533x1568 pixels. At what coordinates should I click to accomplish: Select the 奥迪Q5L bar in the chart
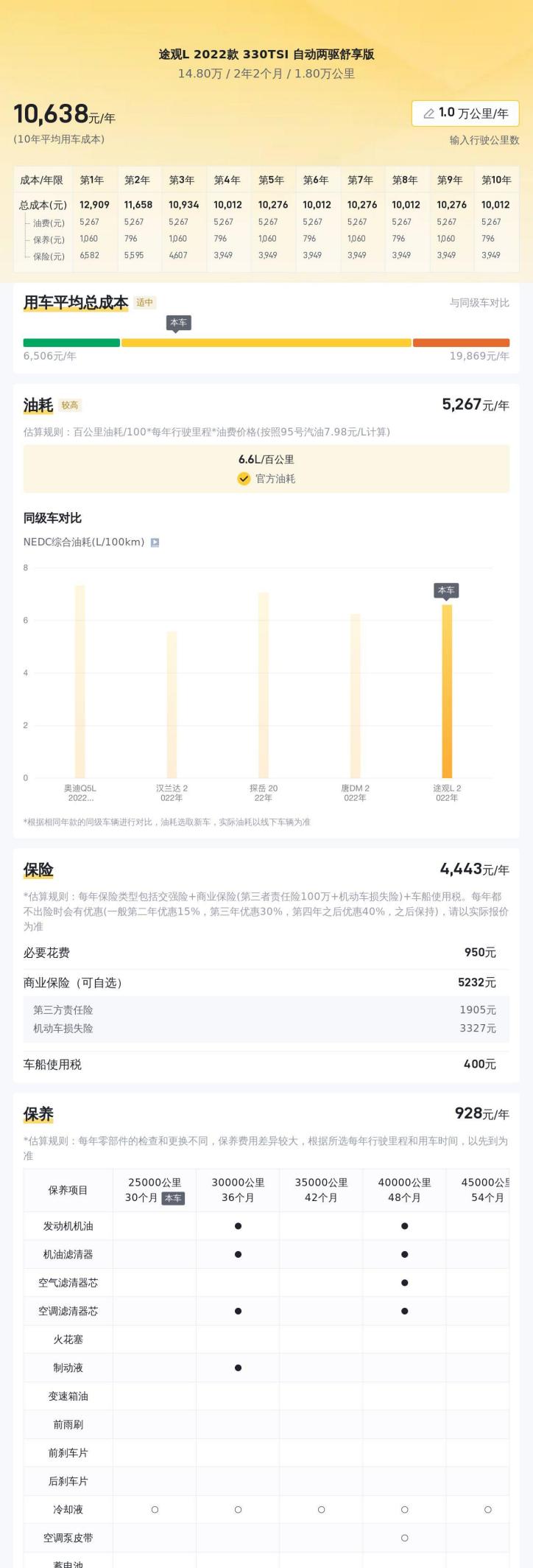tap(80, 682)
